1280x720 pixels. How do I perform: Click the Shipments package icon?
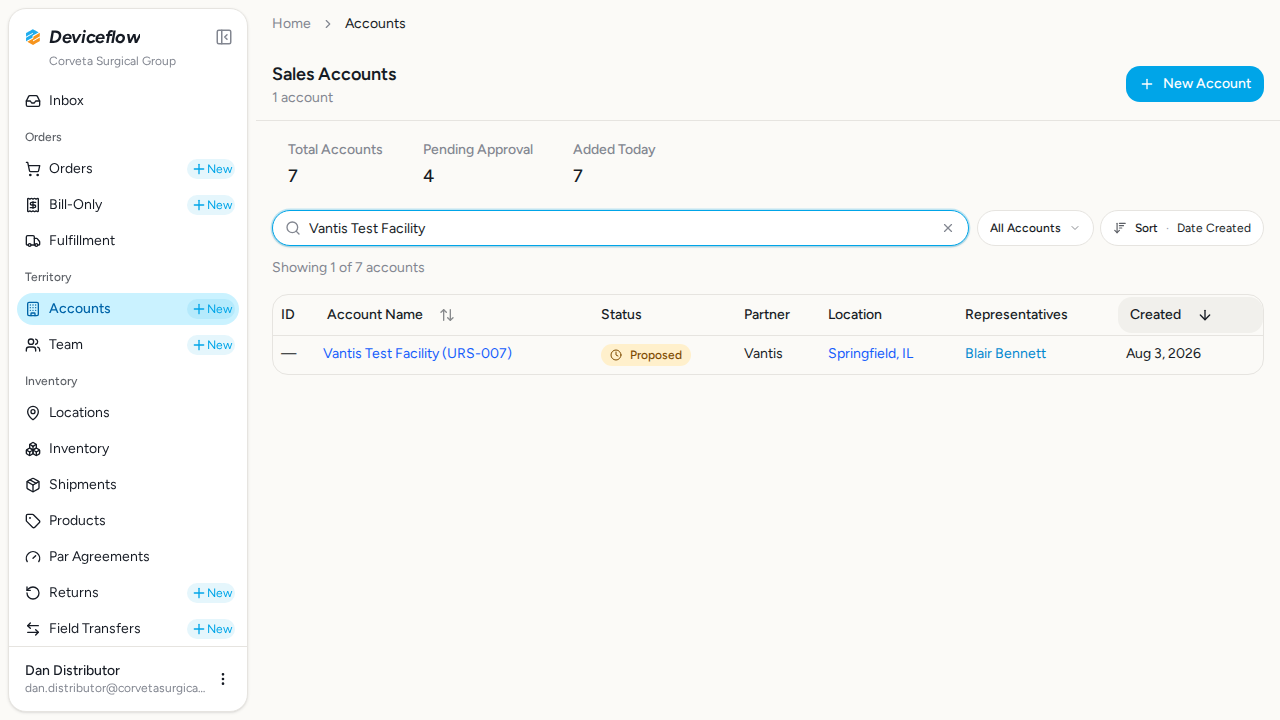pyautogui.click(x=33, y=485)
